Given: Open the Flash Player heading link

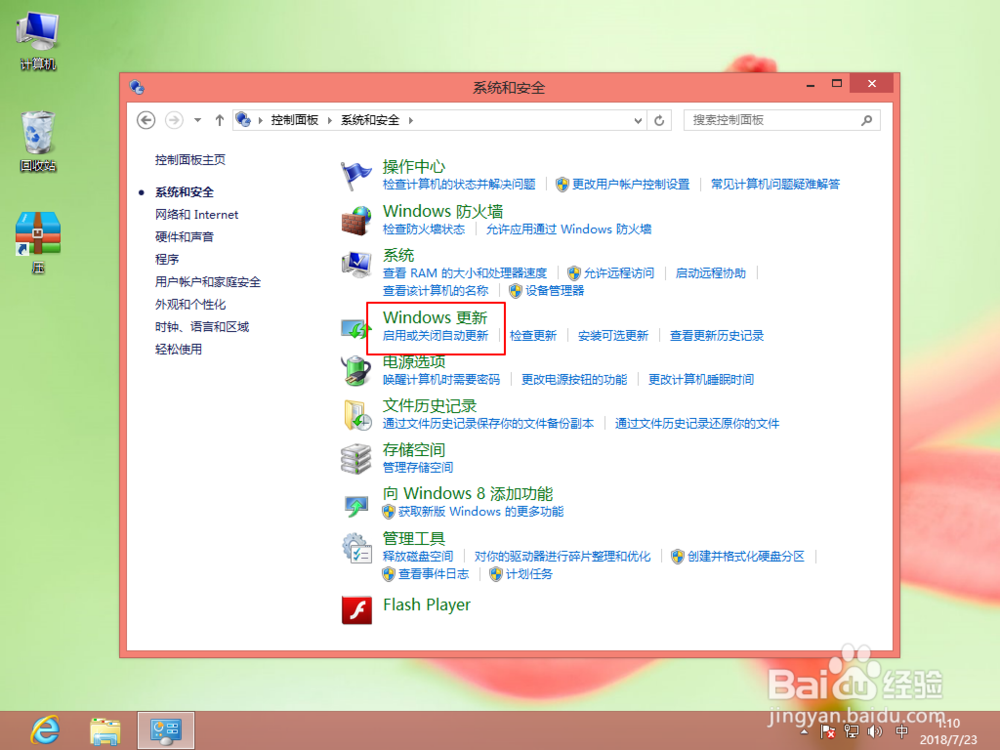Looking at the screenshot, I should click(x=427, y=605).
